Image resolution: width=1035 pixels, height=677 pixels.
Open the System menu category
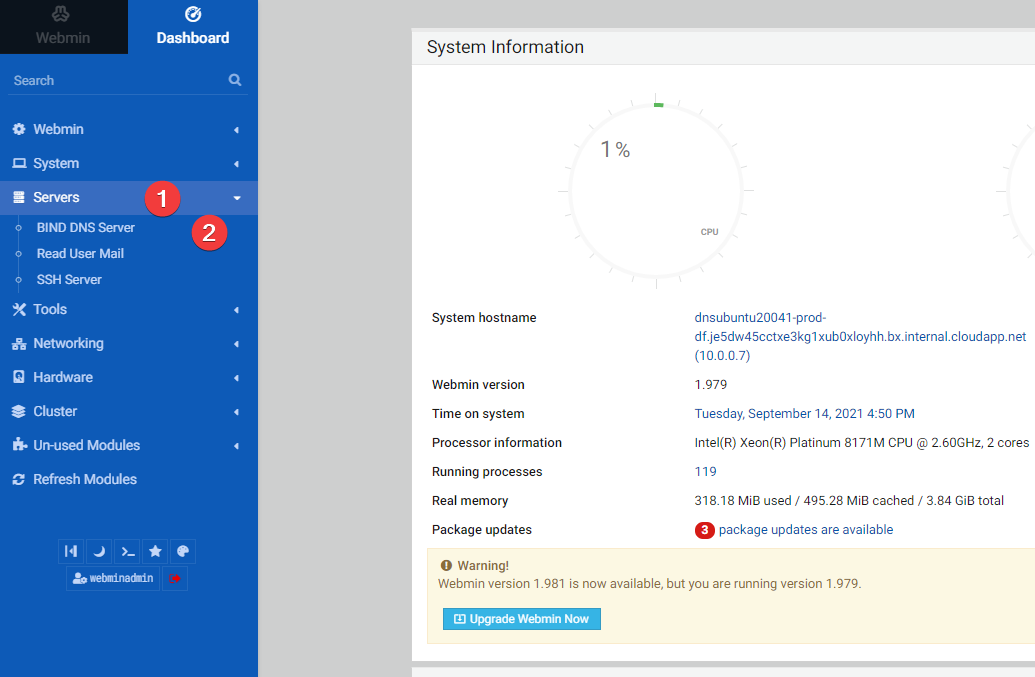(129, 164)
